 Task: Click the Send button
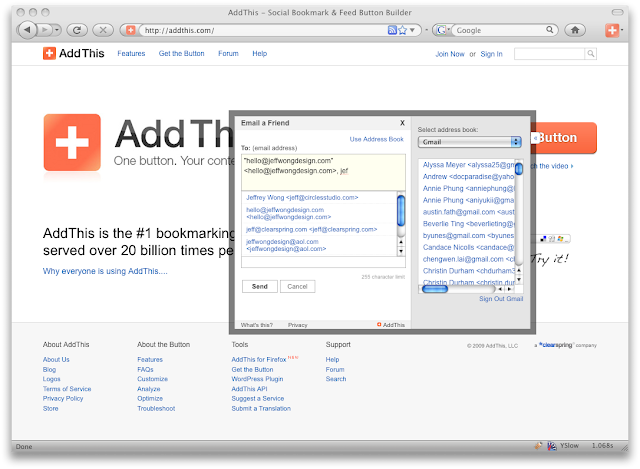tap(260, 287)
